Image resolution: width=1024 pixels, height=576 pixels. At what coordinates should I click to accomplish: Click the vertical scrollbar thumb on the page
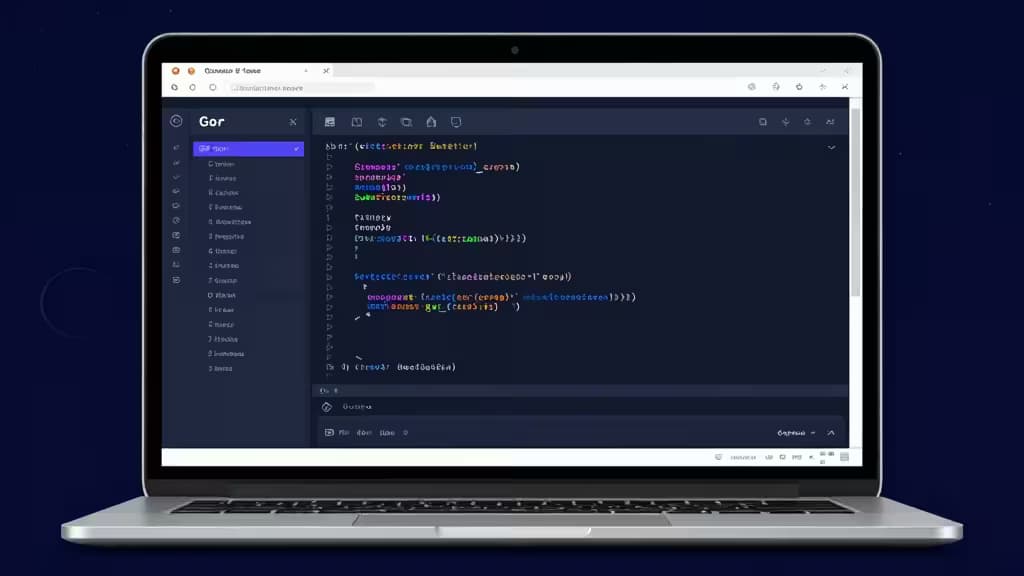[856, 202]
